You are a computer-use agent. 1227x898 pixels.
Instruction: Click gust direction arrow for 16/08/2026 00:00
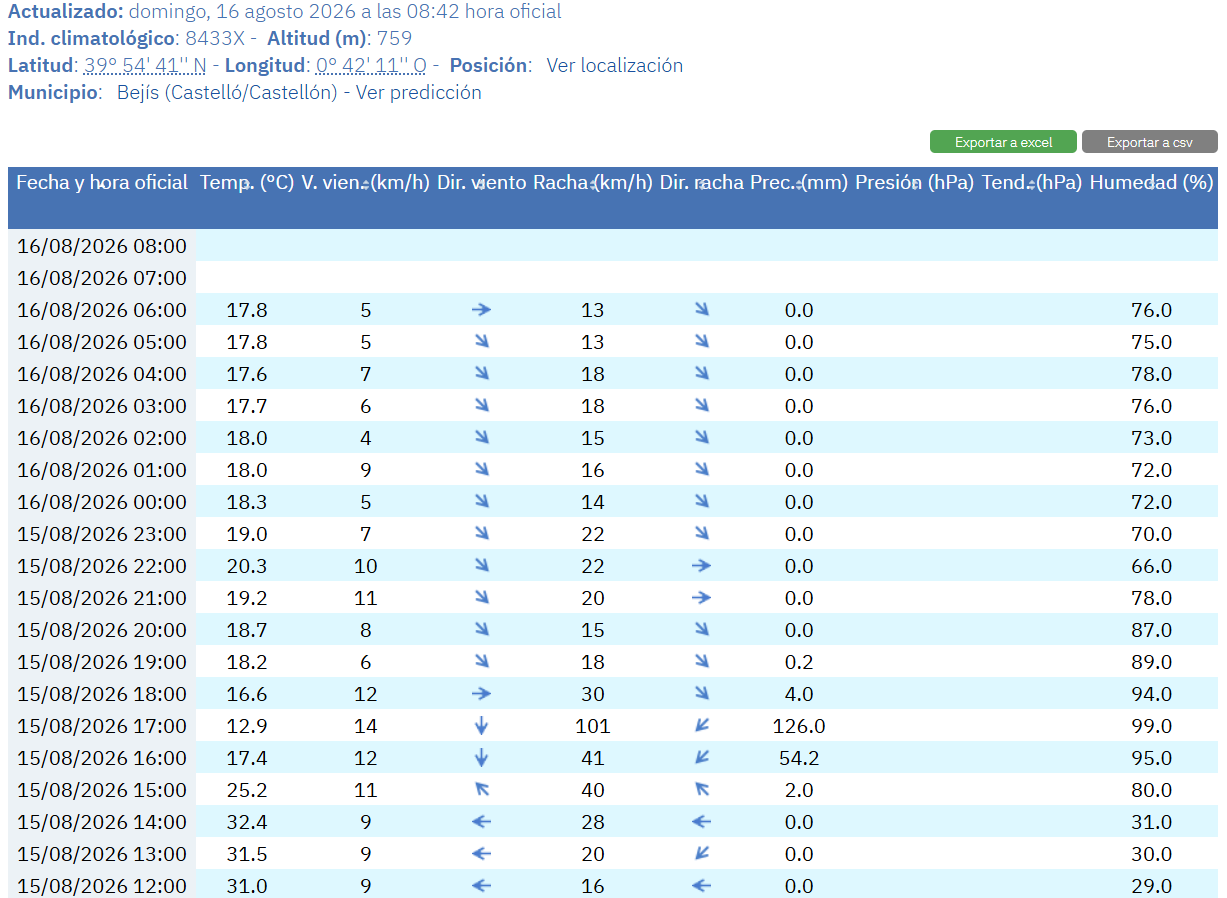(x=701, y=502)
